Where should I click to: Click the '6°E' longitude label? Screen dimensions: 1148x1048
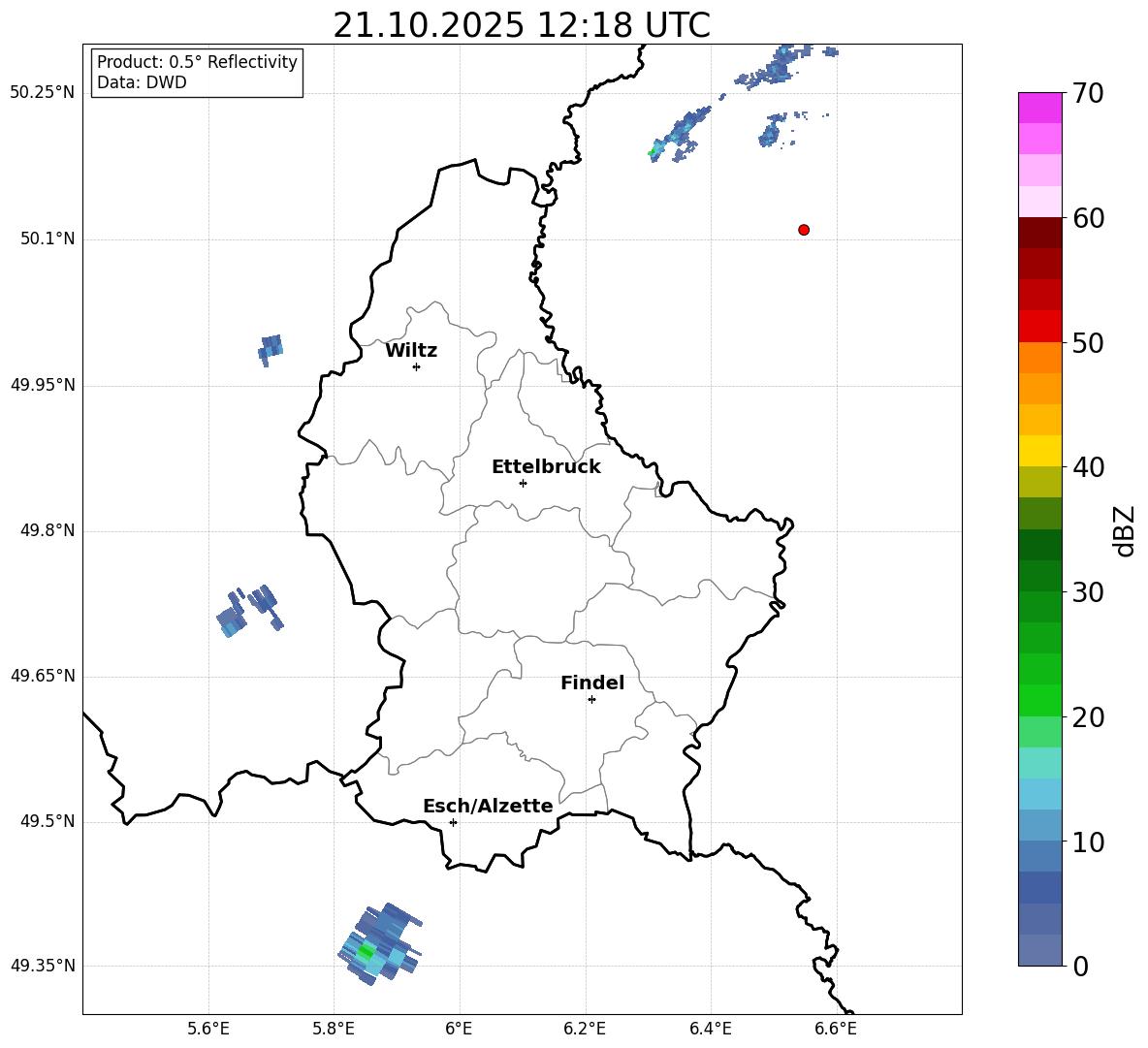click(460, 1029)
